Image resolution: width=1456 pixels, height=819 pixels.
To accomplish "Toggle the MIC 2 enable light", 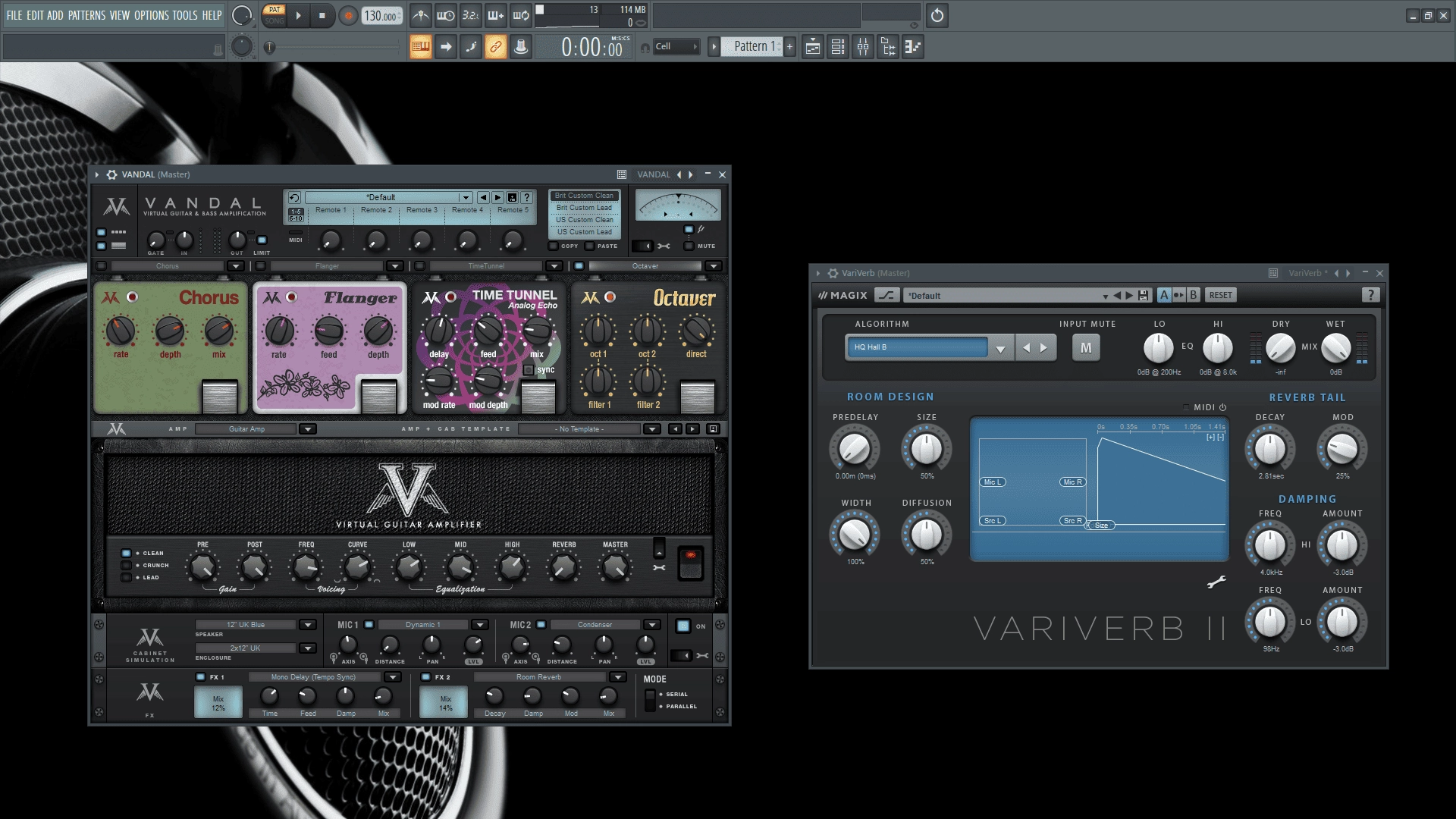I will (x=541, y=625).
